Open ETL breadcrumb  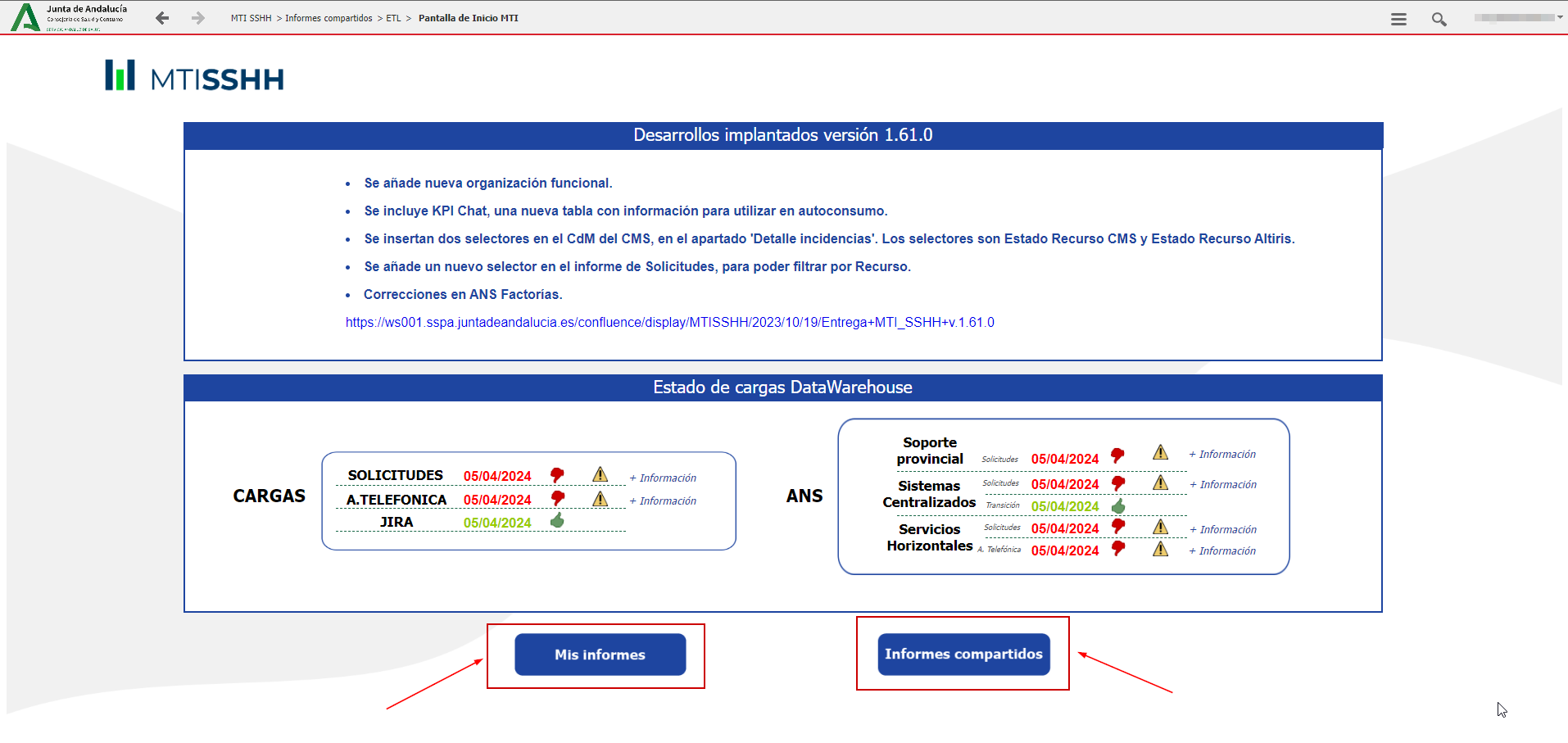394,18
